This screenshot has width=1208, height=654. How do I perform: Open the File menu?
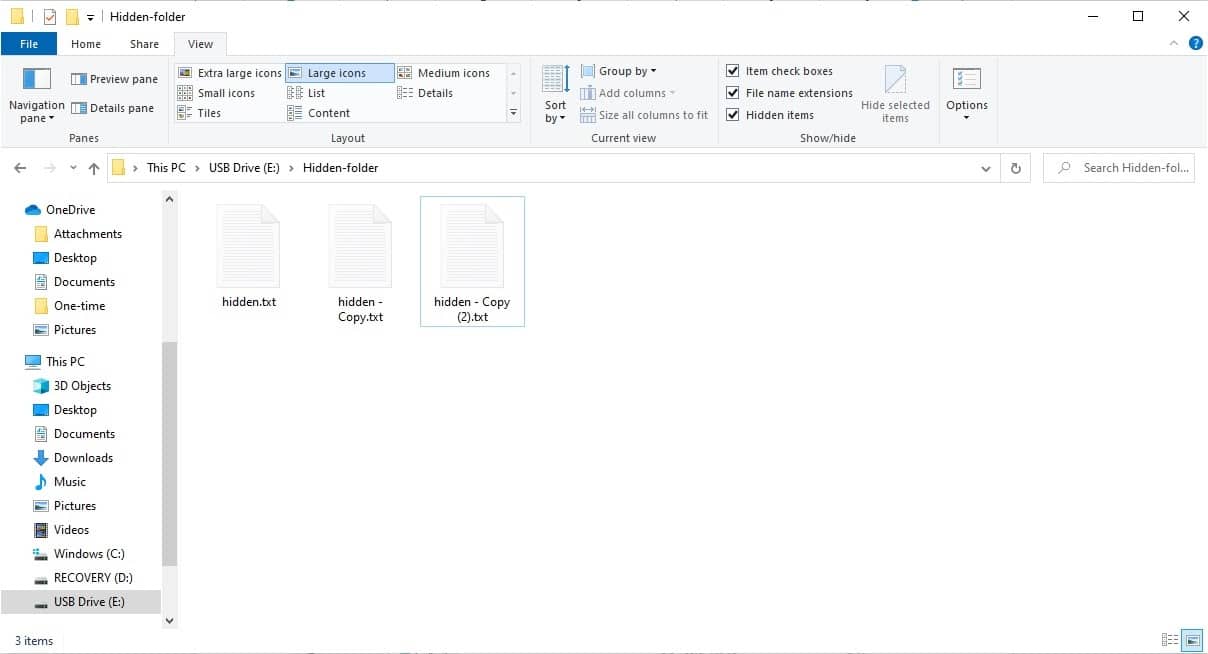click(29, 43)
